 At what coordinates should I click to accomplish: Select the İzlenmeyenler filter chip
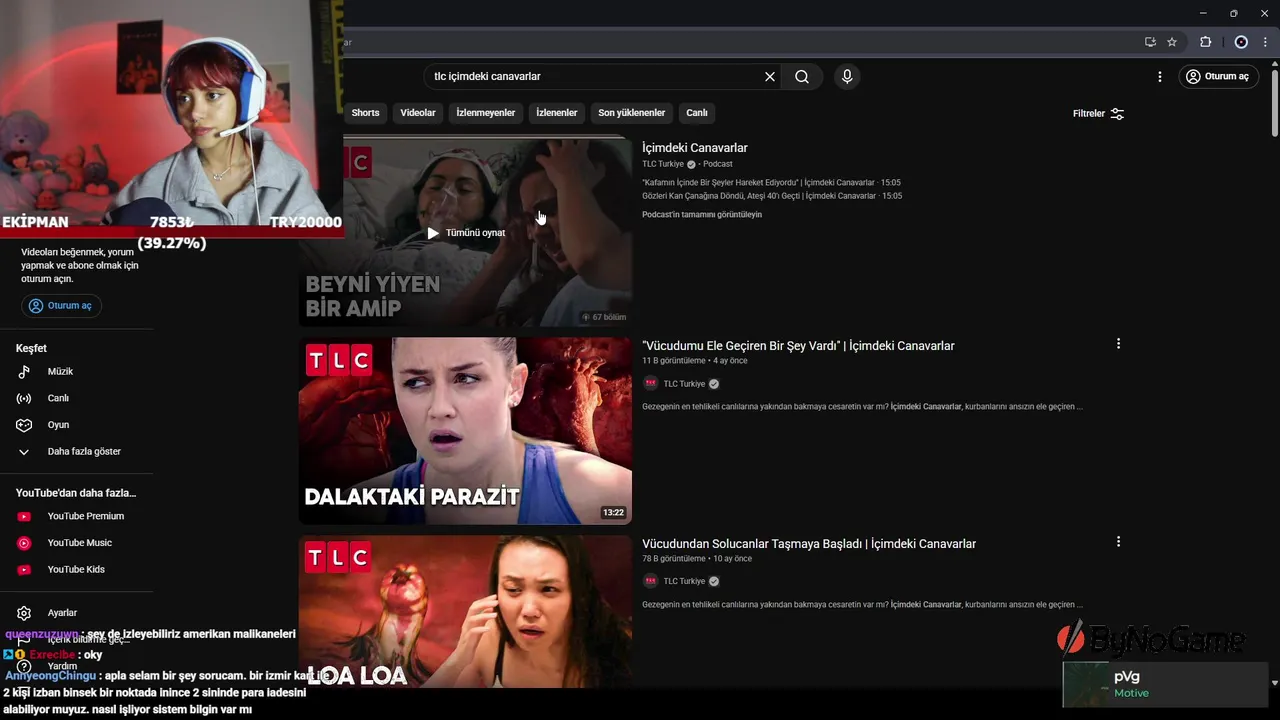(486, 113)
